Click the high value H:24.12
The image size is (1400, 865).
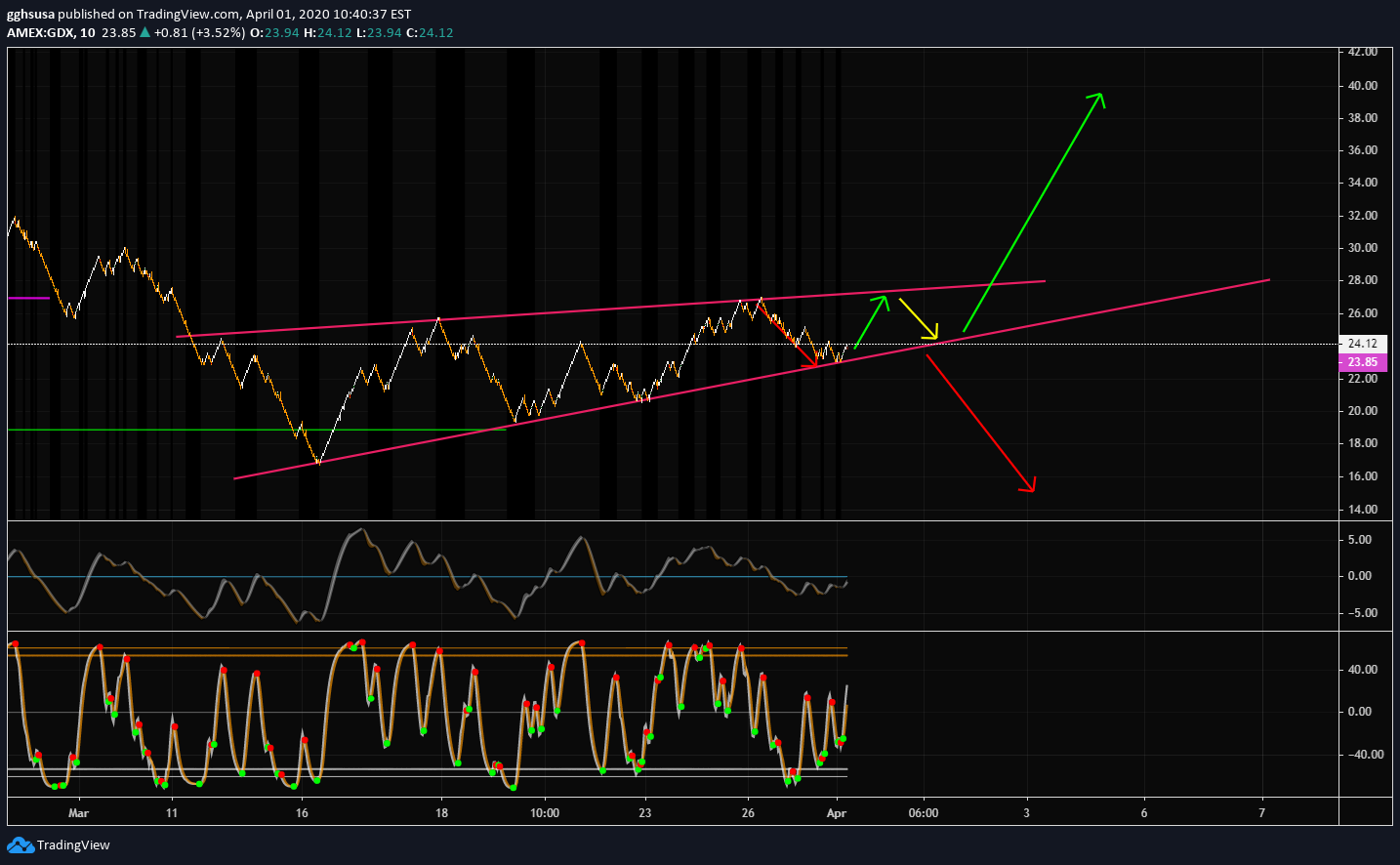[327, 32]
